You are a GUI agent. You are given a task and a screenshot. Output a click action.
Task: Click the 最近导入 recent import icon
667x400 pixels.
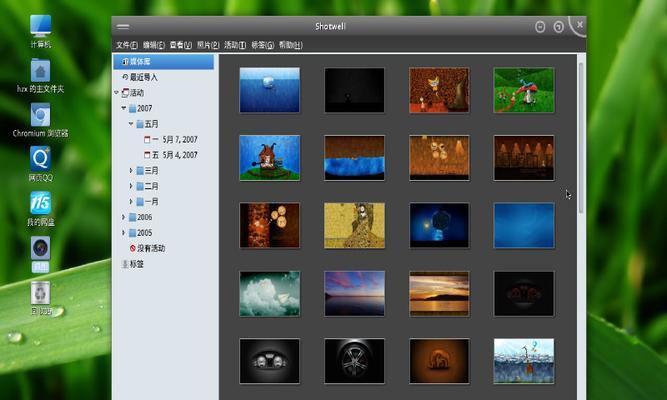[125, 77]
